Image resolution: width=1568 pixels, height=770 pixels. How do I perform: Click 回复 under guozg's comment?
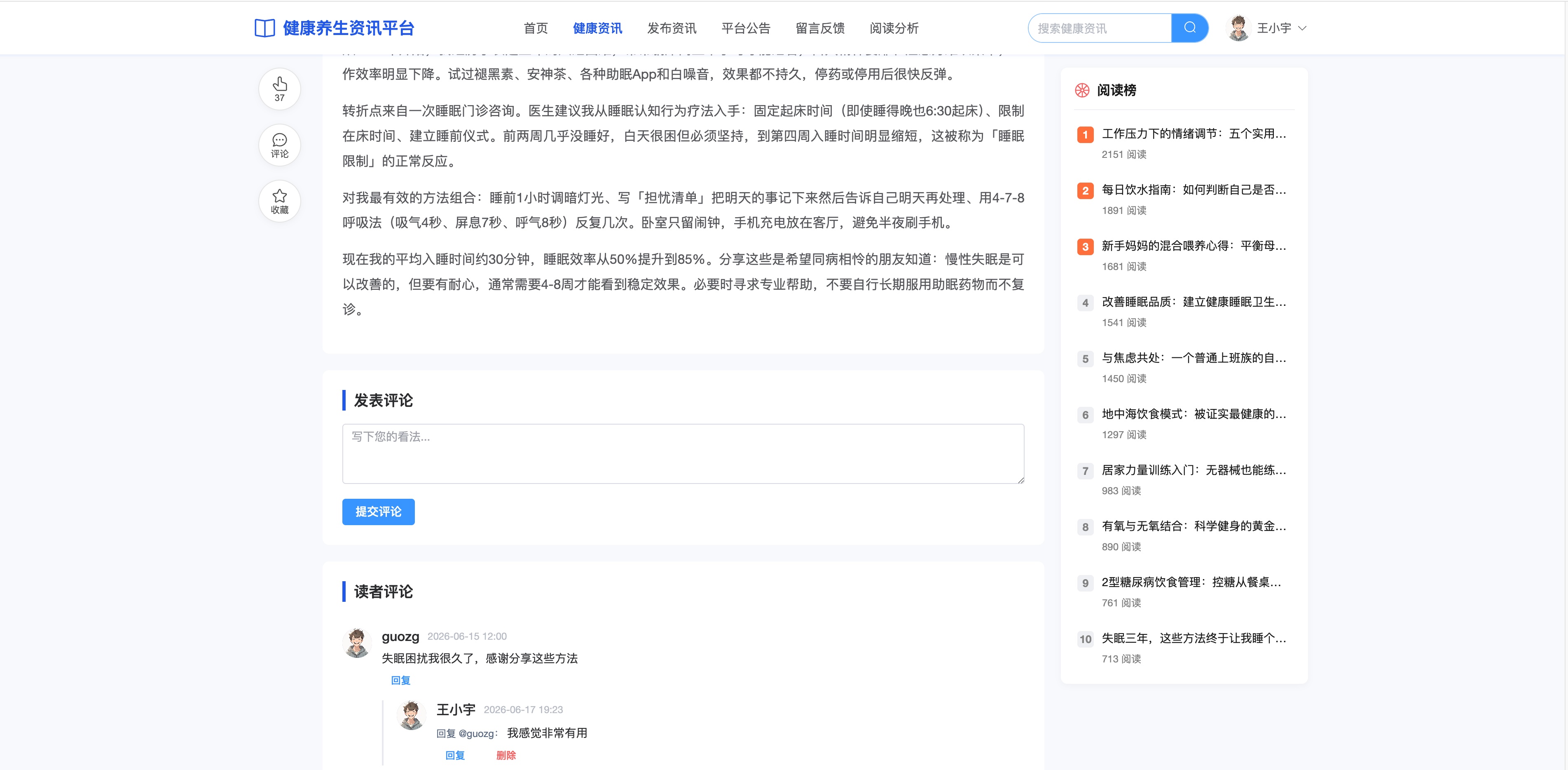coord(400,681)
